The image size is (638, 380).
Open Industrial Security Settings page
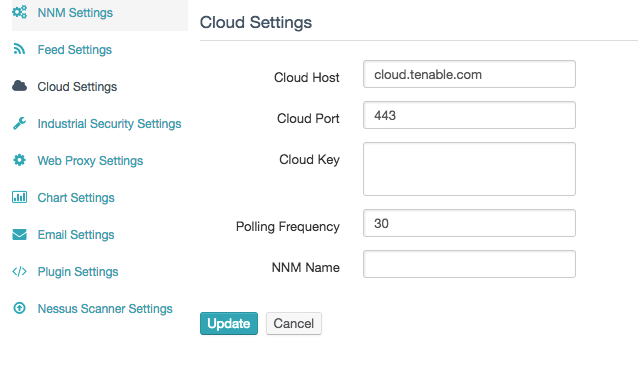click(109, 124)
